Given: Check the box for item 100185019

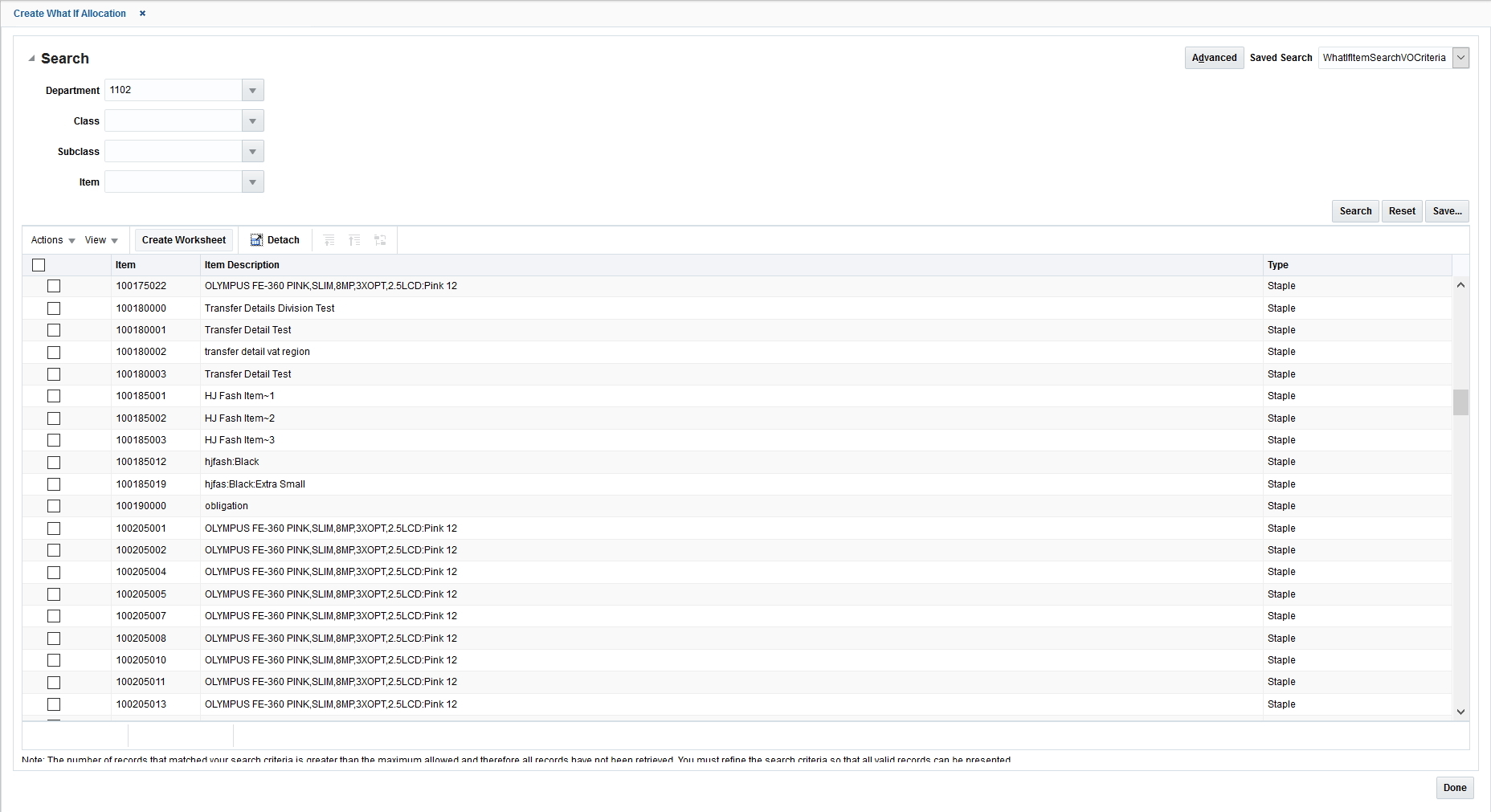Looking at the screenshot, I should (x=54, y=484).
